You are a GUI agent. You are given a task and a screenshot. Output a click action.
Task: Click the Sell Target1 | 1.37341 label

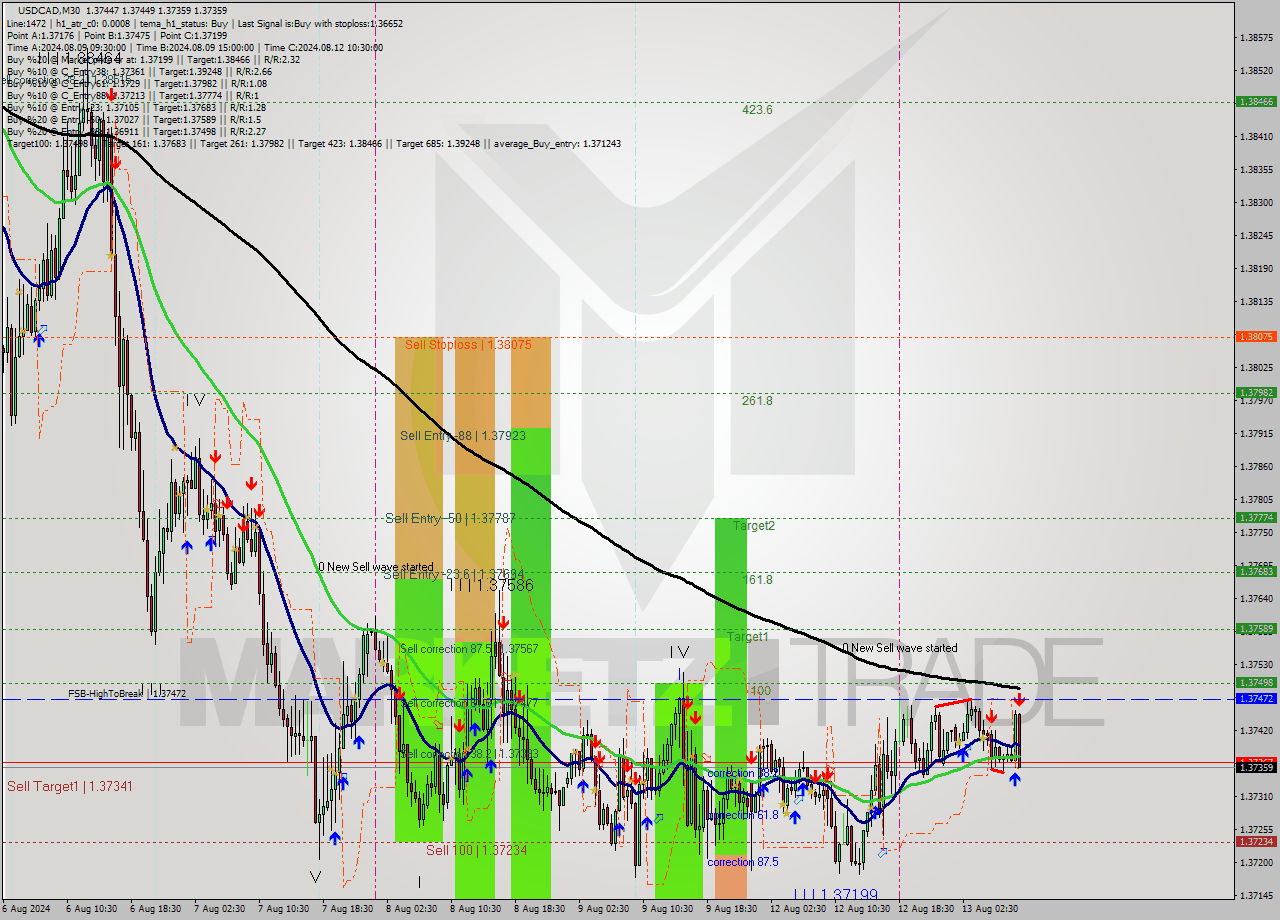click(x=70, y=786)
